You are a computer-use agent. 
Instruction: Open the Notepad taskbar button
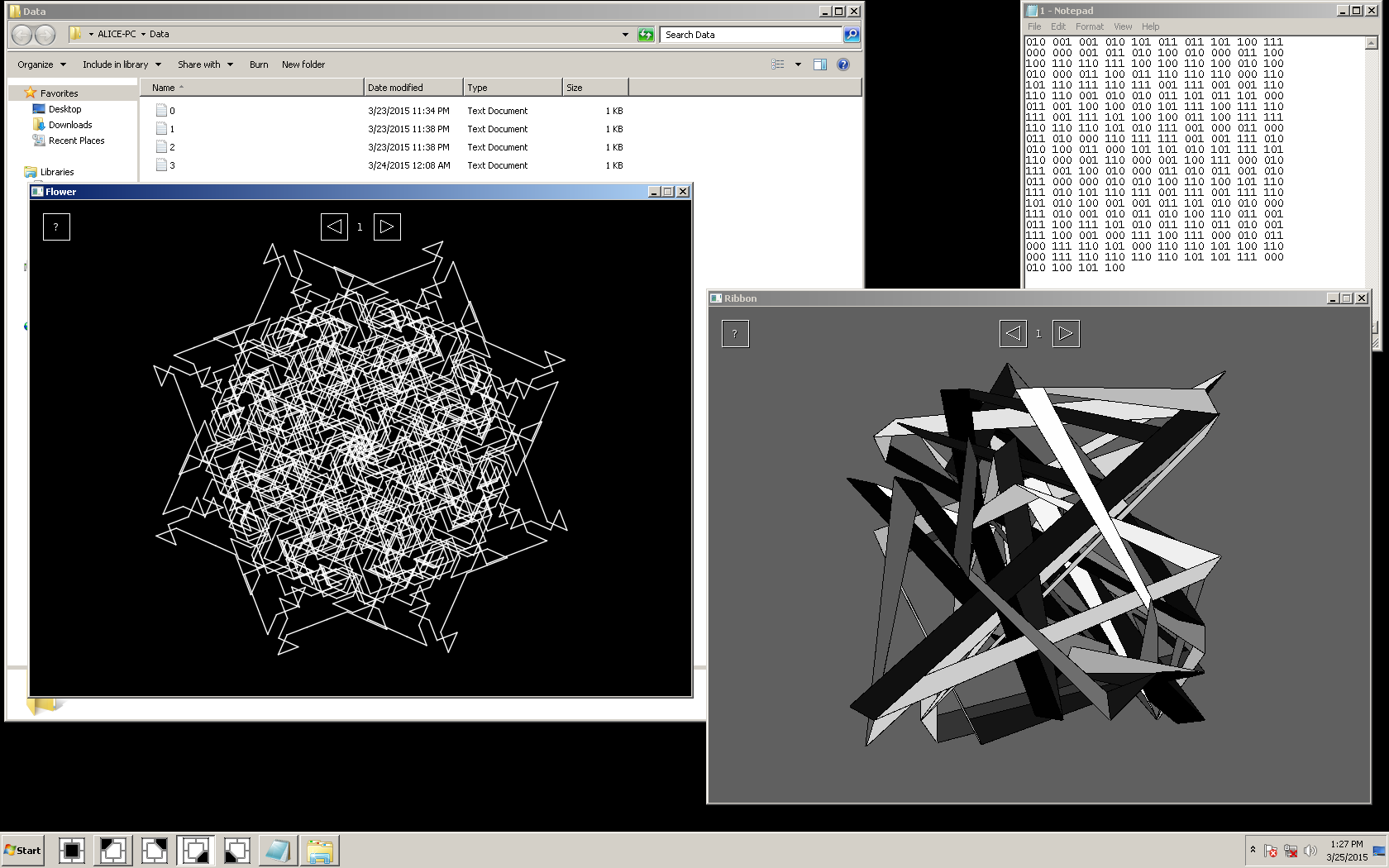[x=278, y=851]
